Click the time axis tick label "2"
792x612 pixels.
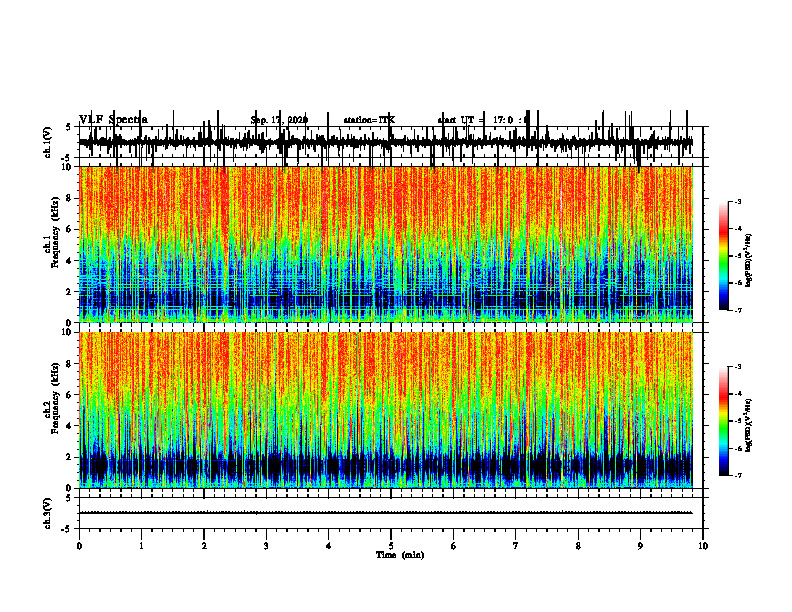click(204, 546)
